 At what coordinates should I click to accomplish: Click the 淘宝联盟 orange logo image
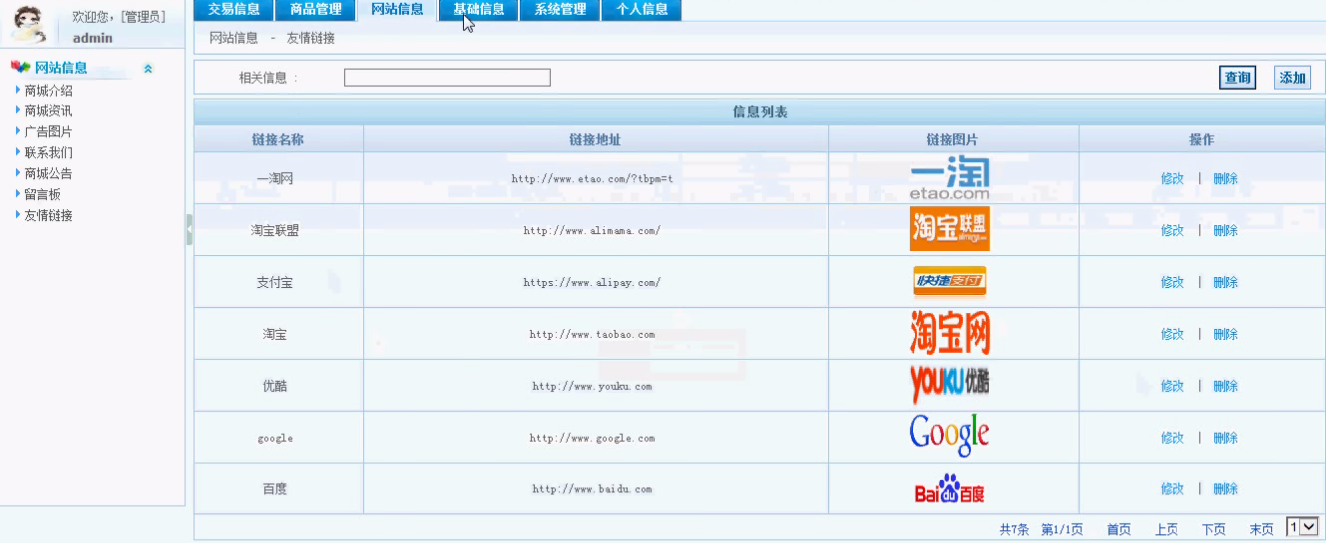(950, 230)
